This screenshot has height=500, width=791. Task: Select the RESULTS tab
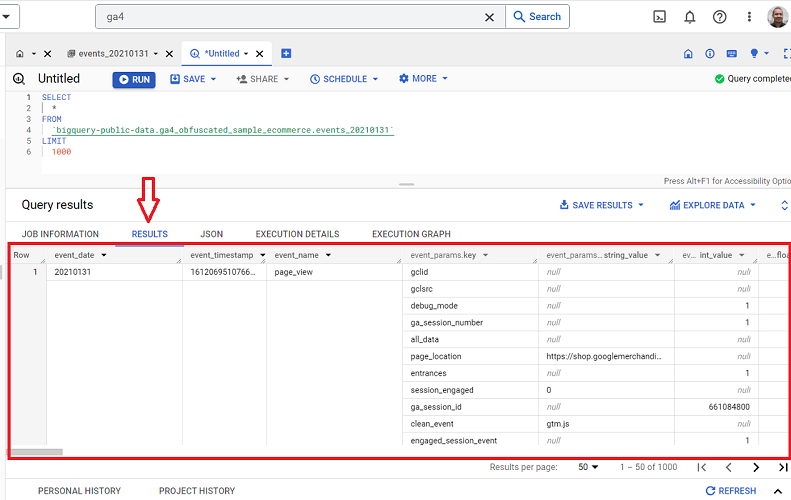(150, 234)
